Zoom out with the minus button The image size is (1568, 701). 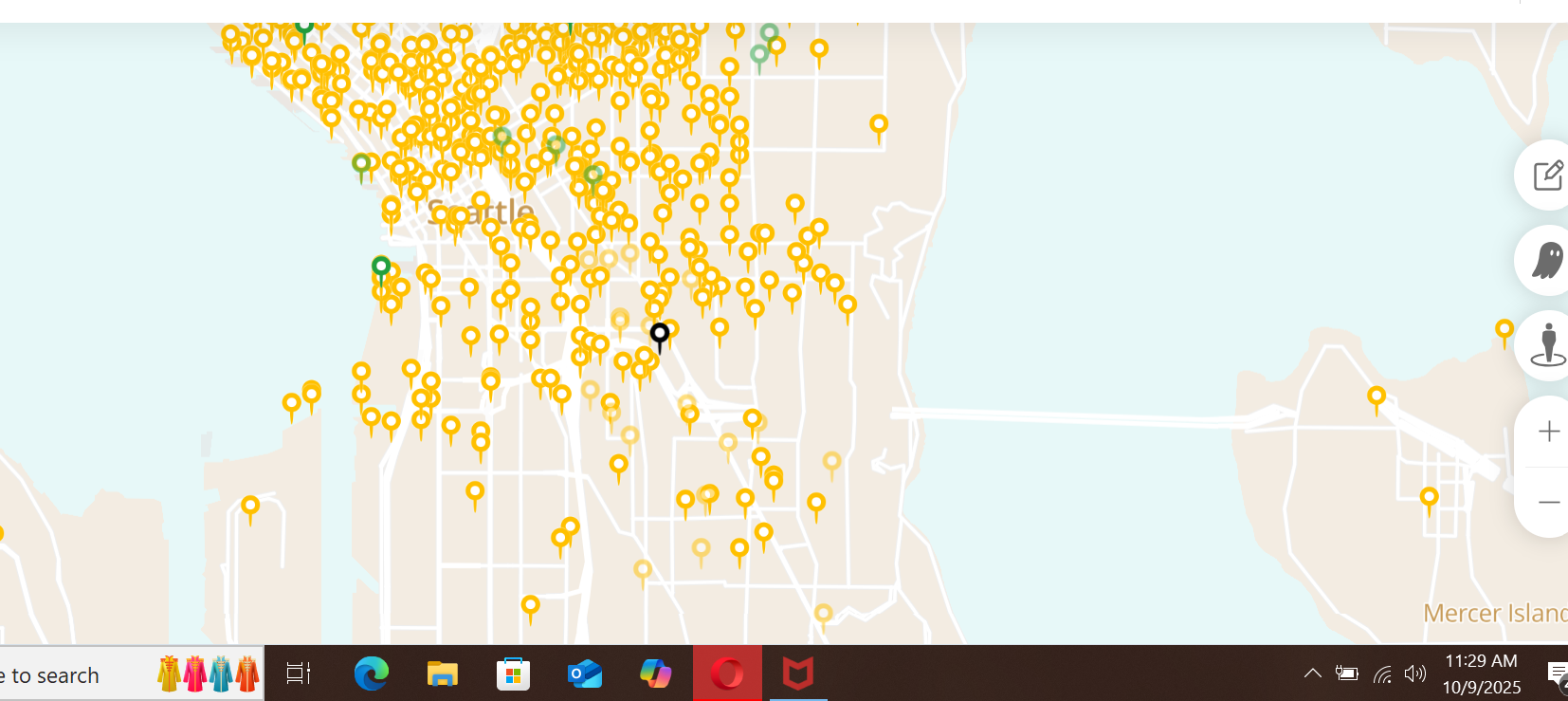tap(1548, 502)
